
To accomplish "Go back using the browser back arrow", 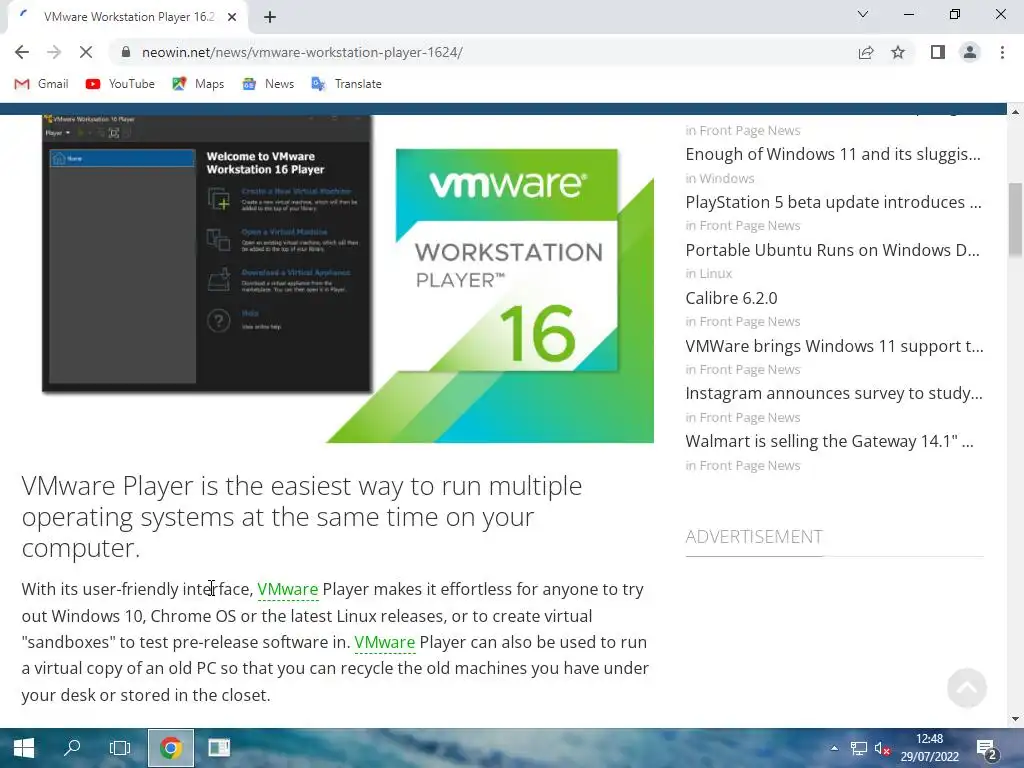I will (22, 52).
